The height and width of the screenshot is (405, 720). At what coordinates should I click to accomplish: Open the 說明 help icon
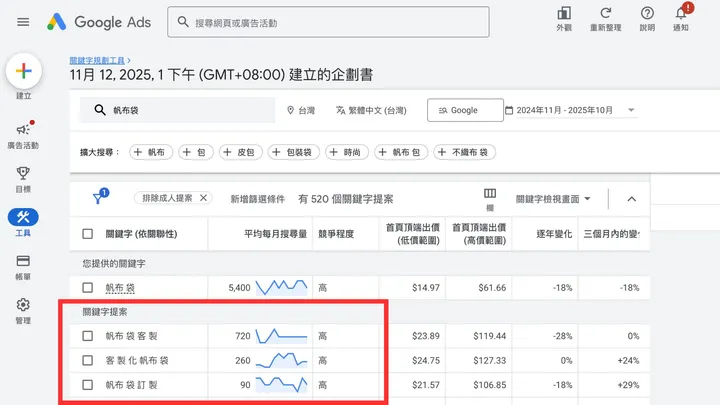[x=647, y=19]
